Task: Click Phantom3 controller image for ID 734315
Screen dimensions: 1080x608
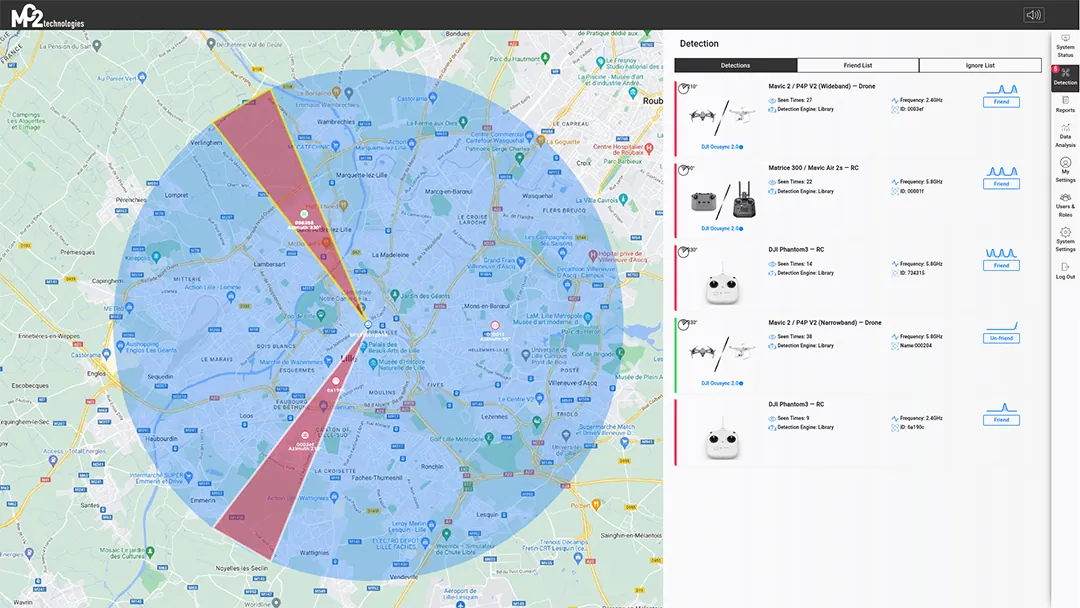Action: [723, 284]
